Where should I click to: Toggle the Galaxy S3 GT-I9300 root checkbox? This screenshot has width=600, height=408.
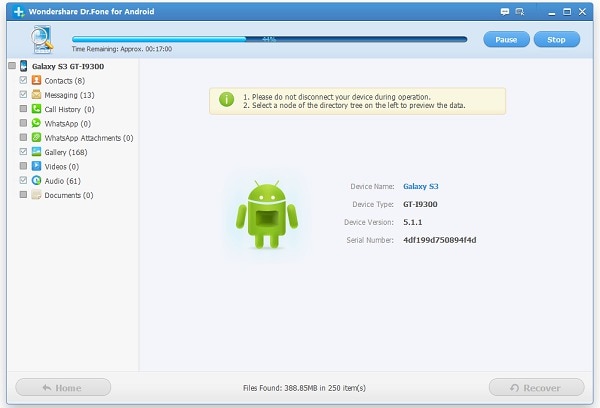[x=12, y=65]
